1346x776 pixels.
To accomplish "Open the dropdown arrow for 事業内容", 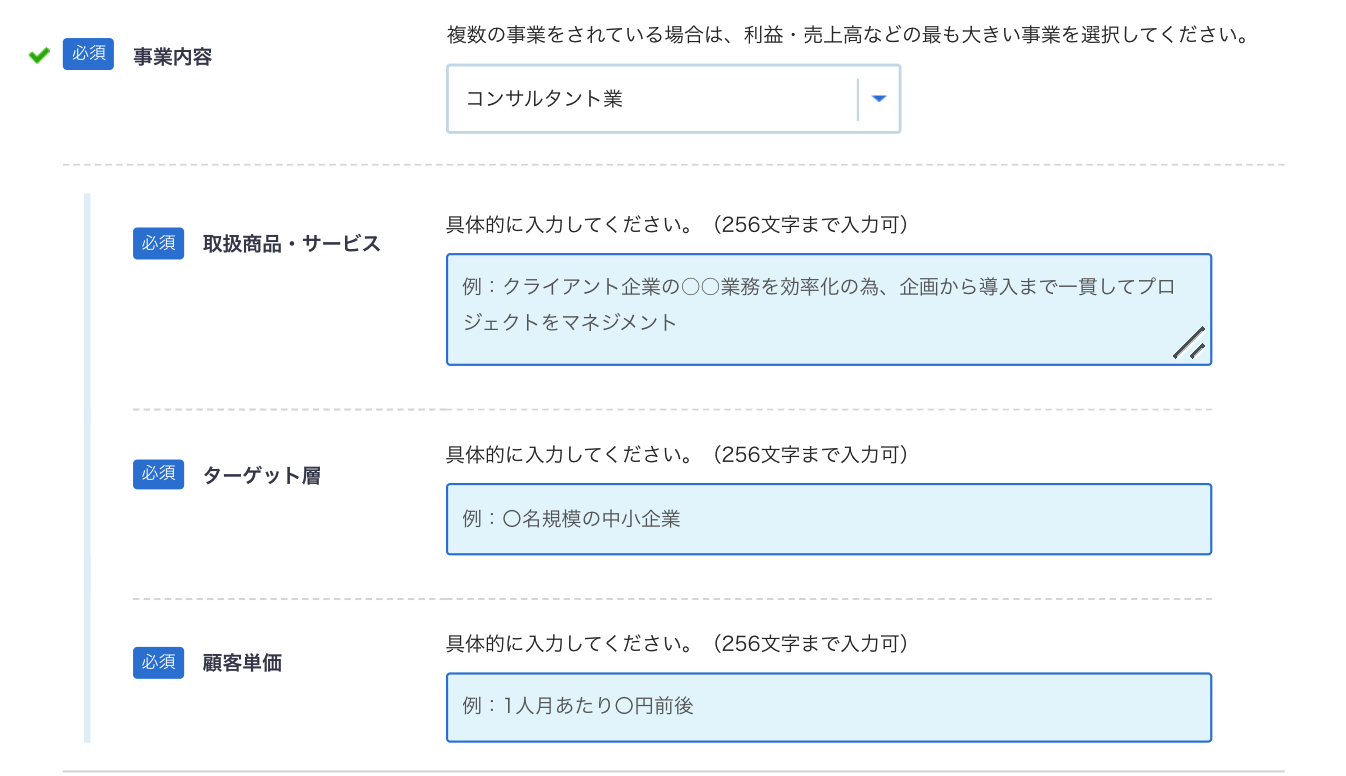I will [x=879, y=99].
